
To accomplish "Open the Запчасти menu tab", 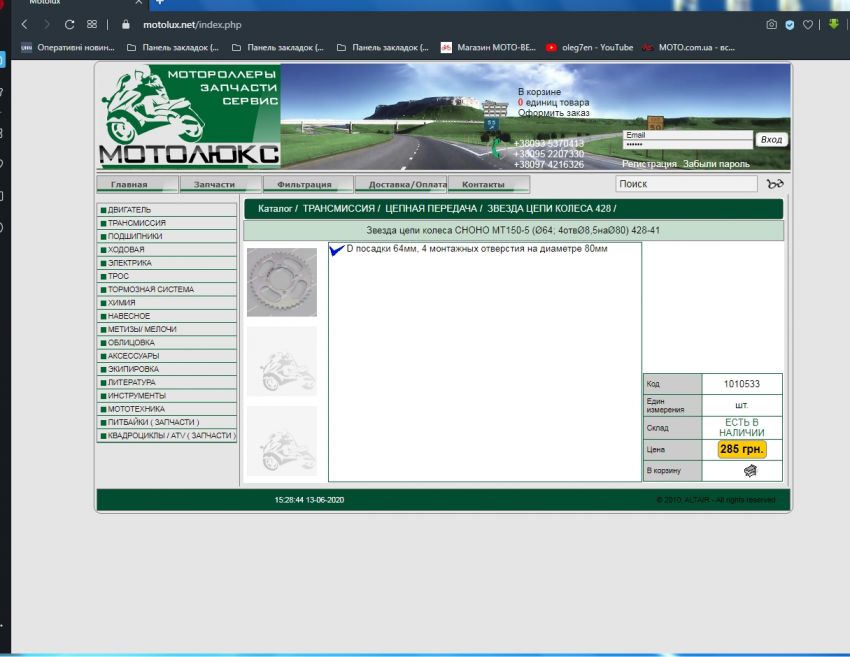I will coord(214,184).
